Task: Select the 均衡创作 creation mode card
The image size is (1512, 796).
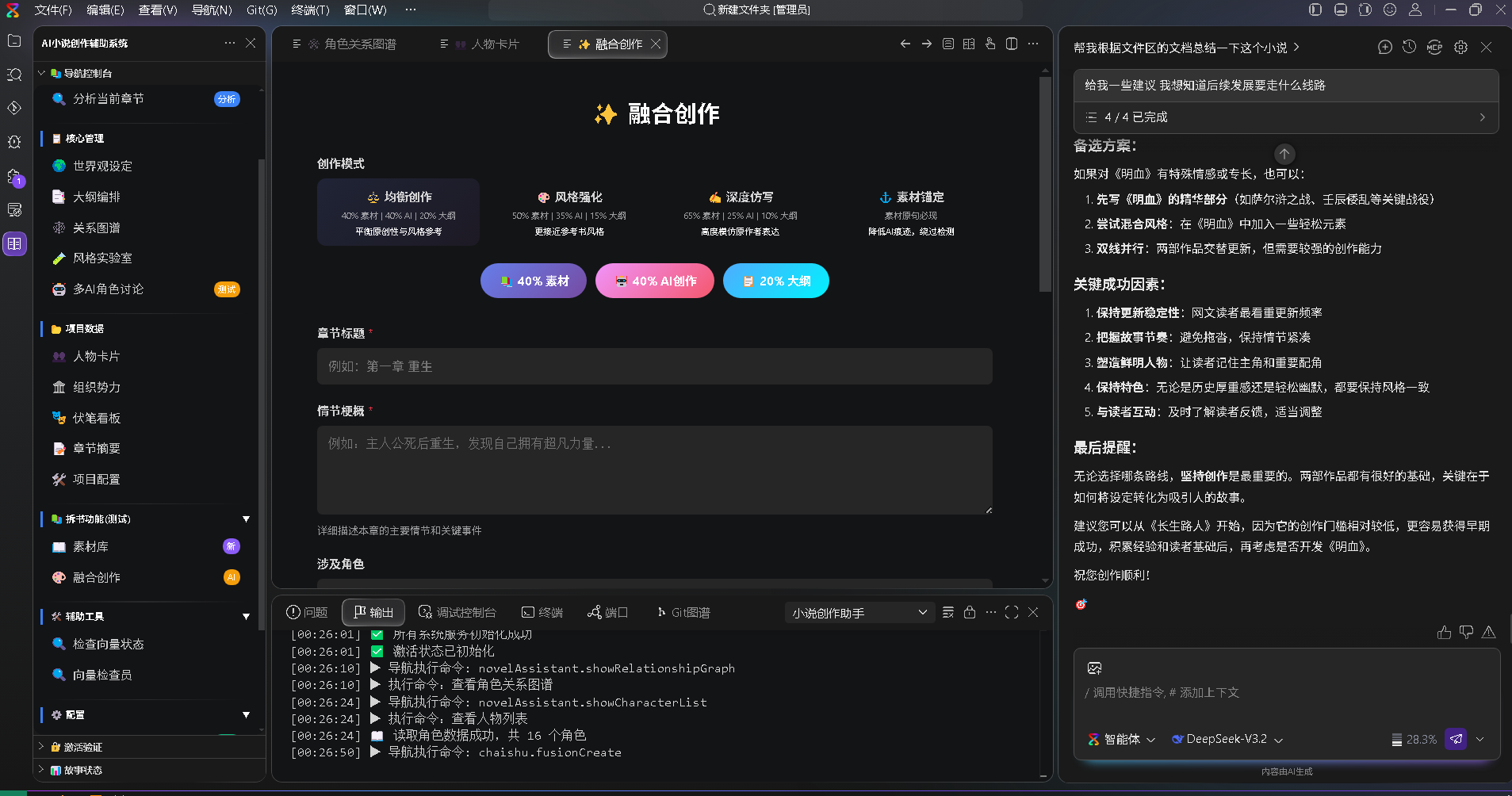Action: pos(398,212)
